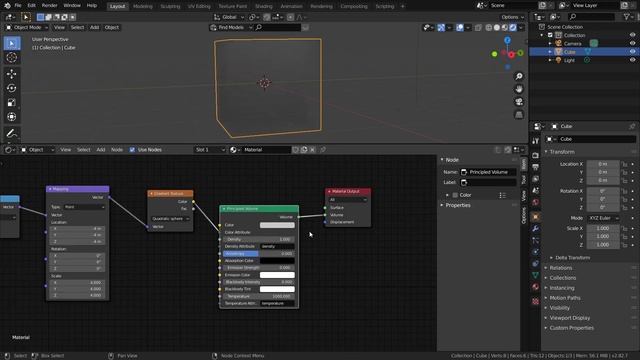This screenshot has width=640, height=360.
Task: Click the node Name field Principled Volume
Action: click(488, 172)
